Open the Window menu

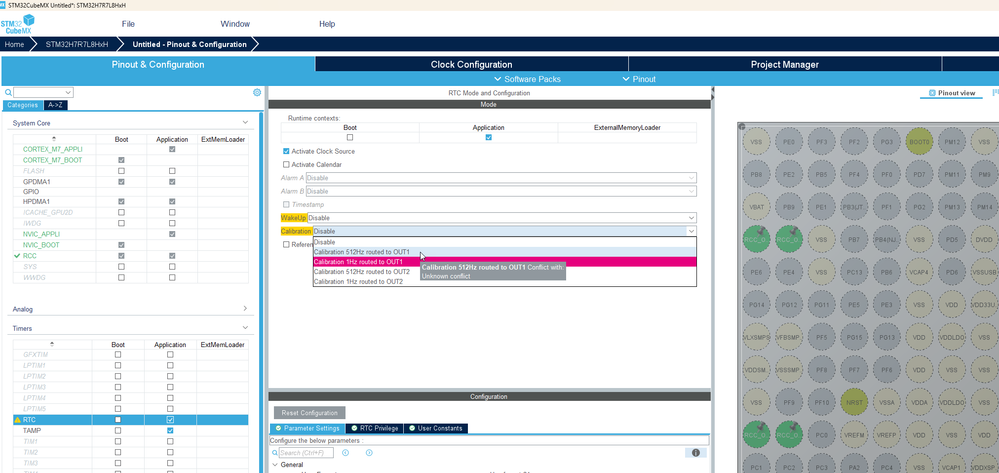[235, 24]
